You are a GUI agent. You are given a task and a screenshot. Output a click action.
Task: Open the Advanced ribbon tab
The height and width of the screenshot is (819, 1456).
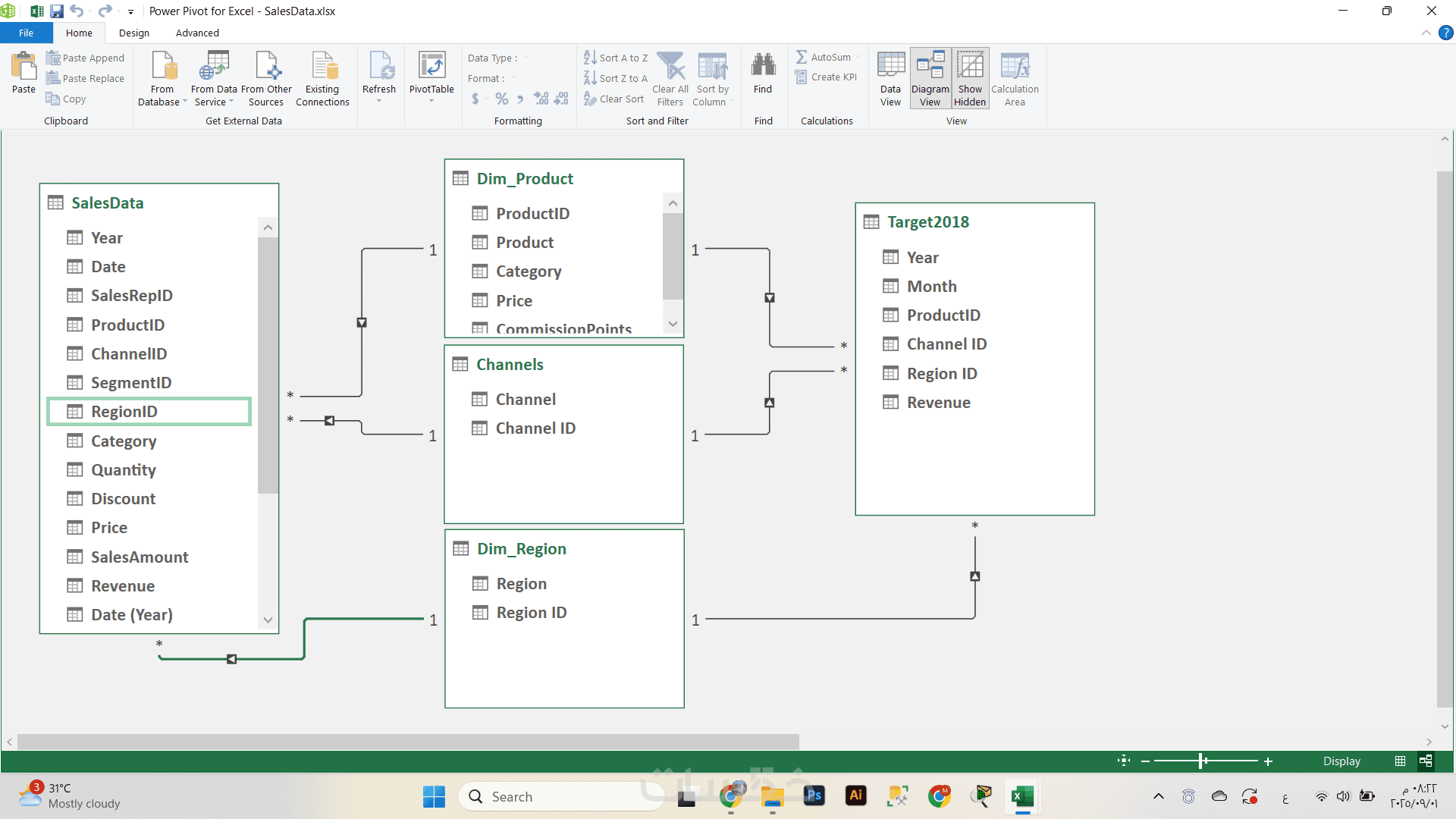click(197, 33)
